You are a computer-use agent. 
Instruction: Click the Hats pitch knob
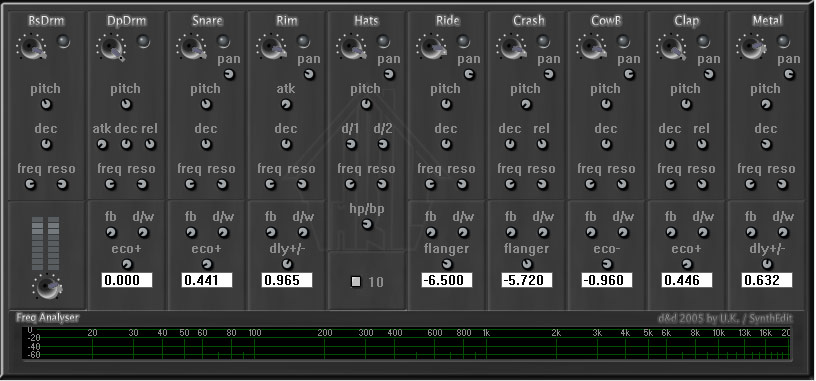366,105
